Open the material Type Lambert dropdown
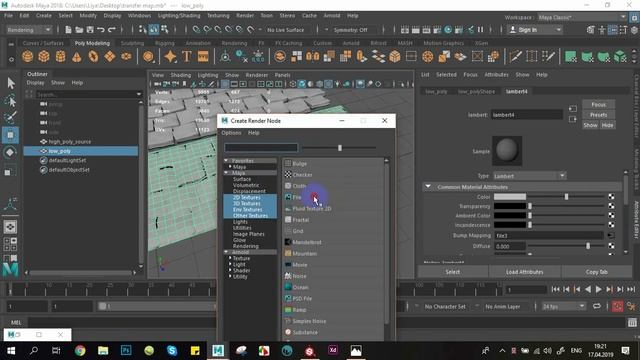The image size is (640, 360). click(x=529, y=176)
